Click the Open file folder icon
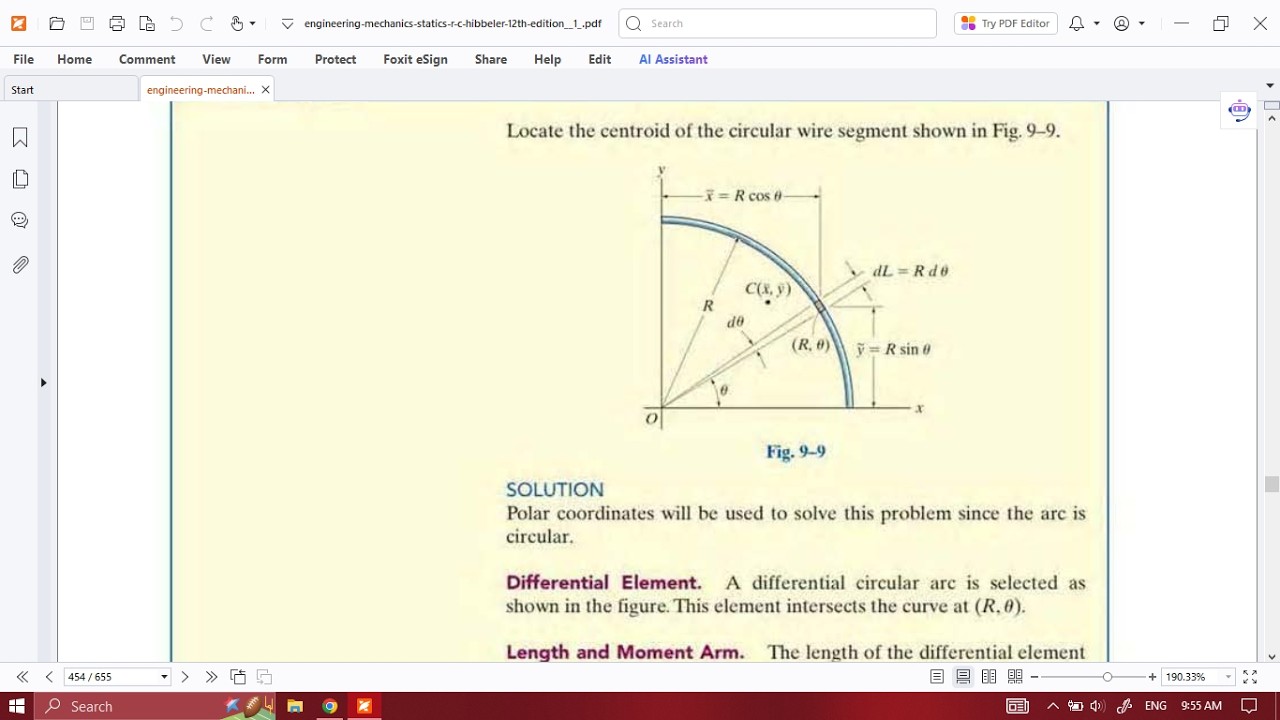 click(x=57, y=23)
